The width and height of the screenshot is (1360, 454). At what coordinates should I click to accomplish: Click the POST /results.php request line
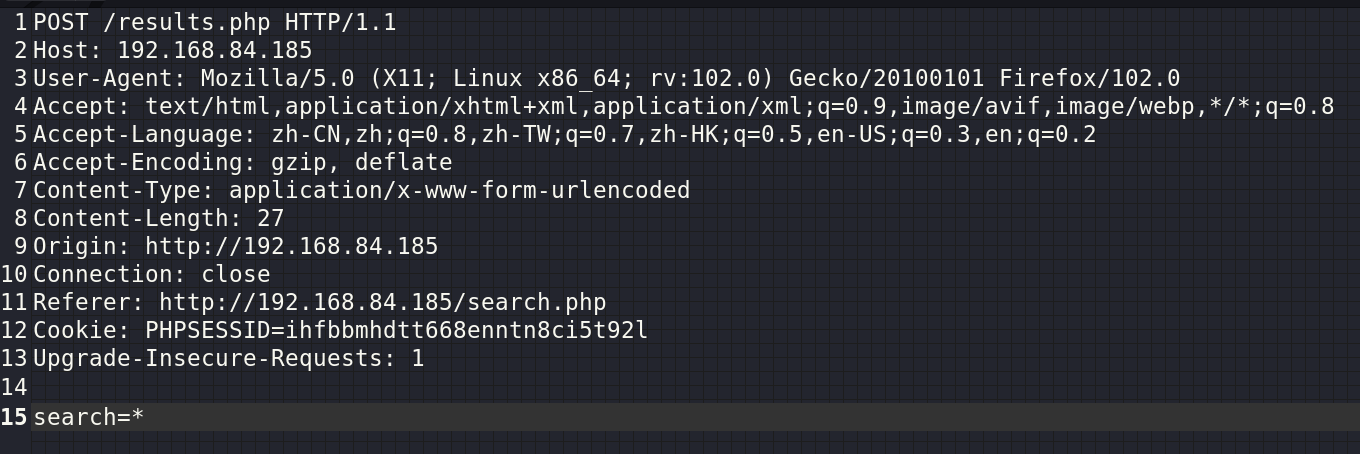pos(215,22)
